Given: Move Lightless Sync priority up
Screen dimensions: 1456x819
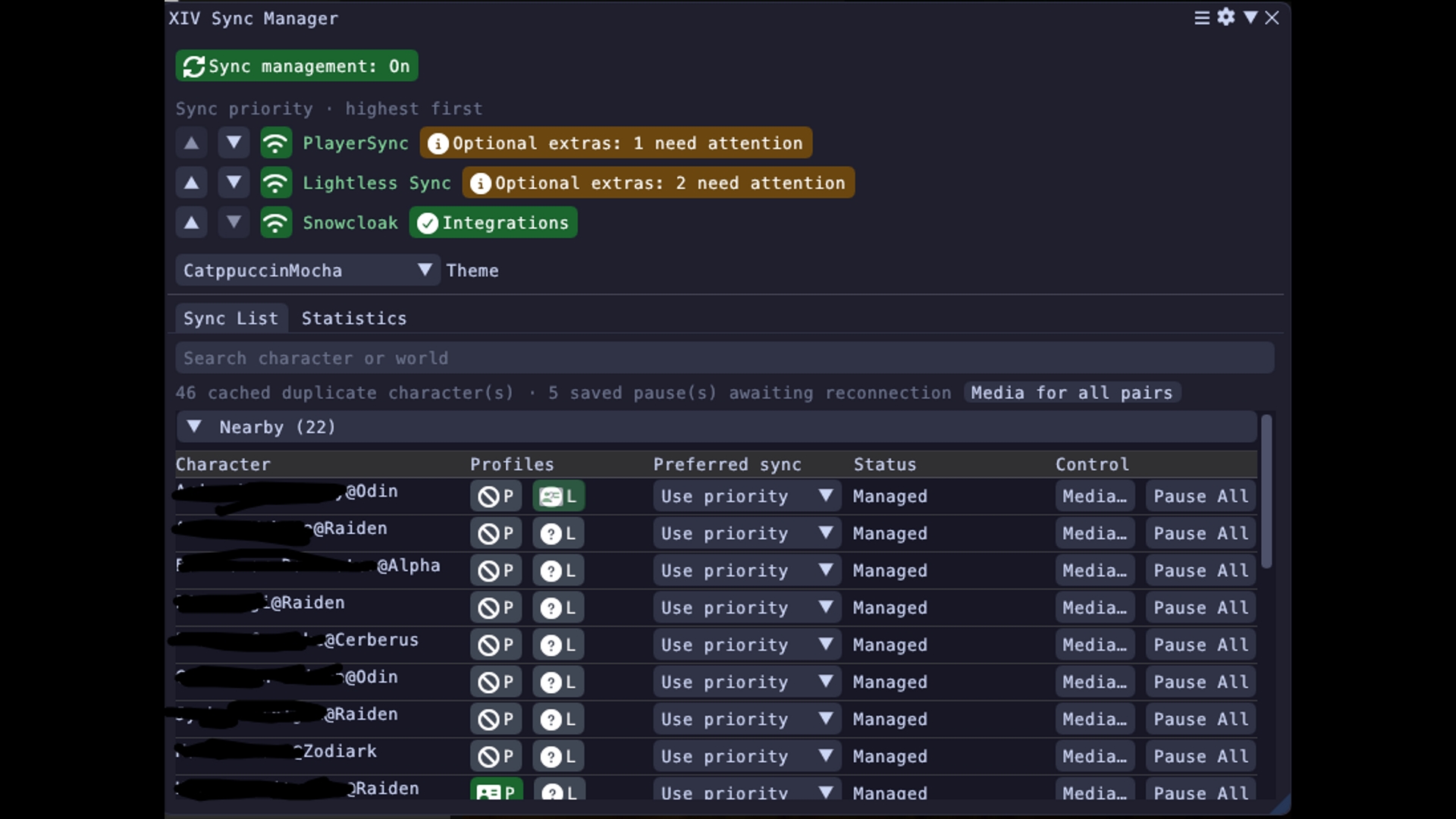Looking at the screenshot, I should click(x=191, y=183).
